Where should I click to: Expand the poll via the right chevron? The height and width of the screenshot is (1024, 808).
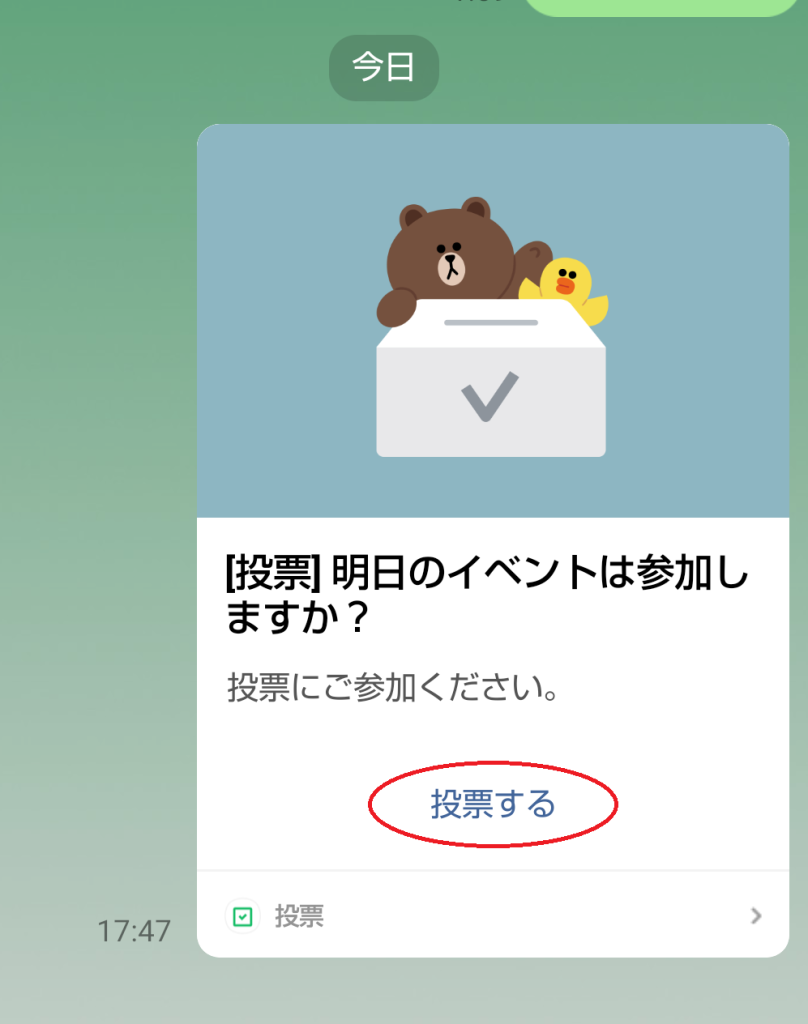click(756, 916)
